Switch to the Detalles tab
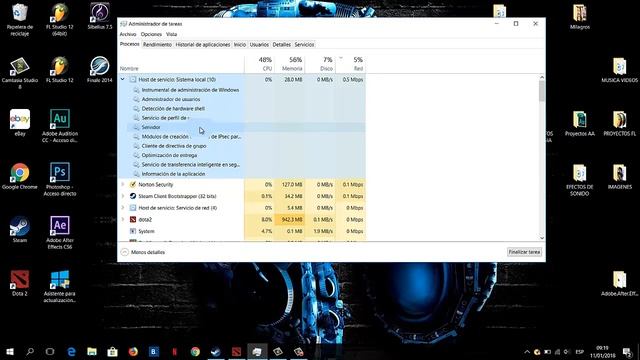 (282, 44)
